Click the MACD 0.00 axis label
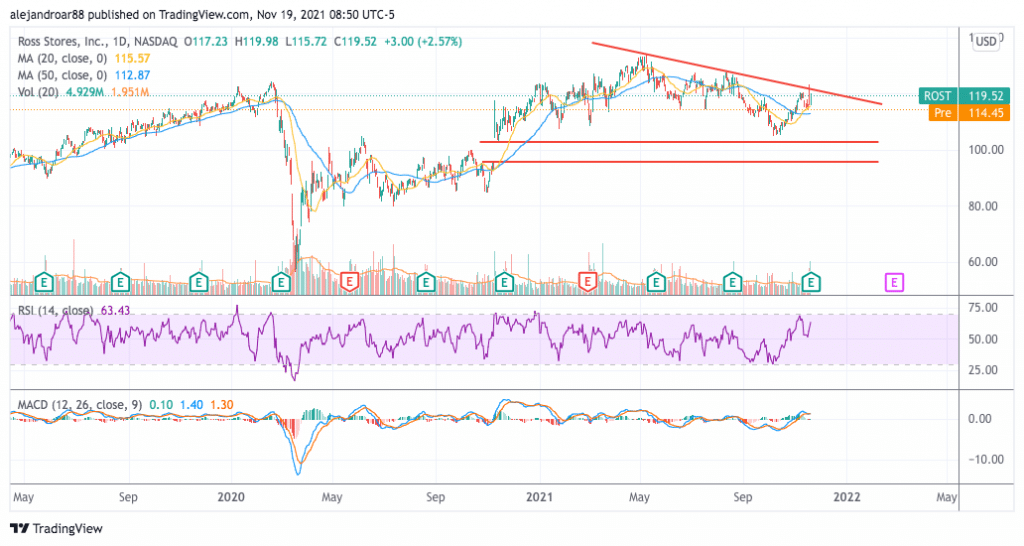This screenshot has height=546, width=1024. click(x=980, y=419)
